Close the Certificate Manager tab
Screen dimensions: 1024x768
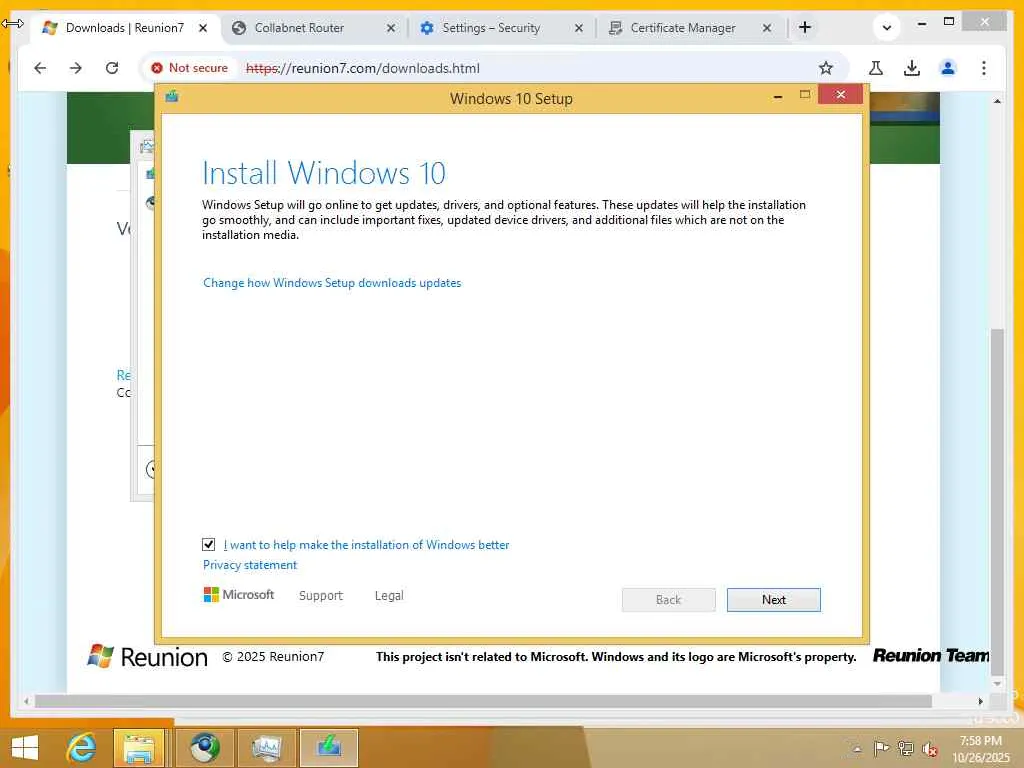coord(767,28)
